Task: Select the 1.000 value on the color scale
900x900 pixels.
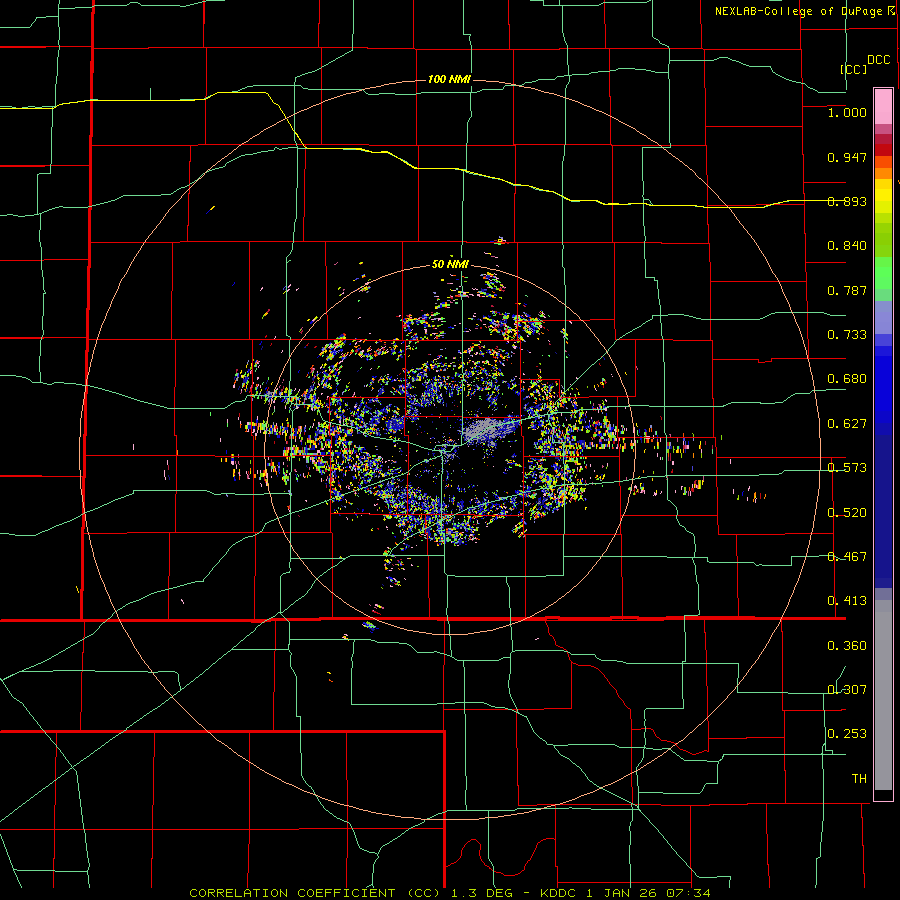Action: [x=847, y=112]
